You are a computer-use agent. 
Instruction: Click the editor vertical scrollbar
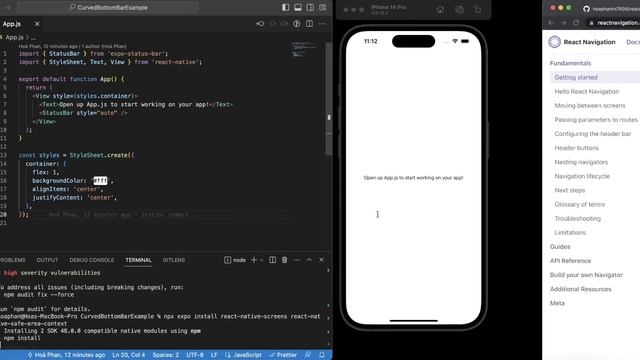329,99
